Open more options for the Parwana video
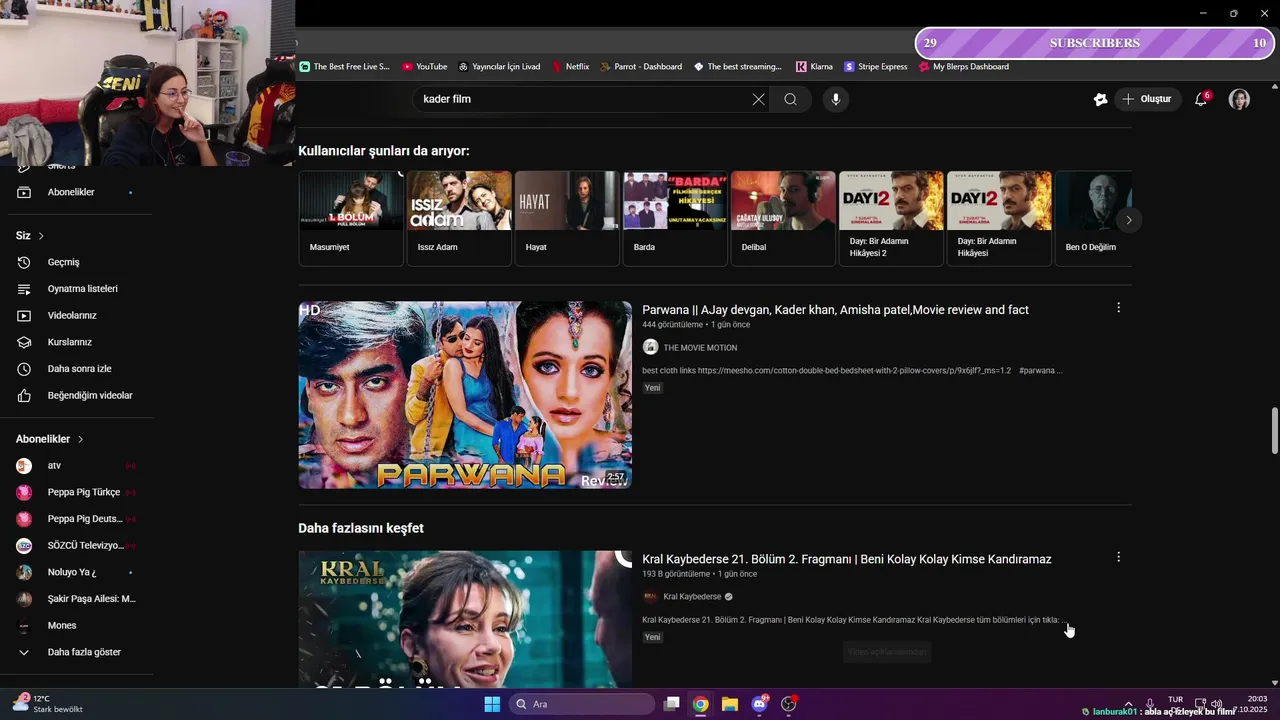1280x720 pixels. (1118, 308)
